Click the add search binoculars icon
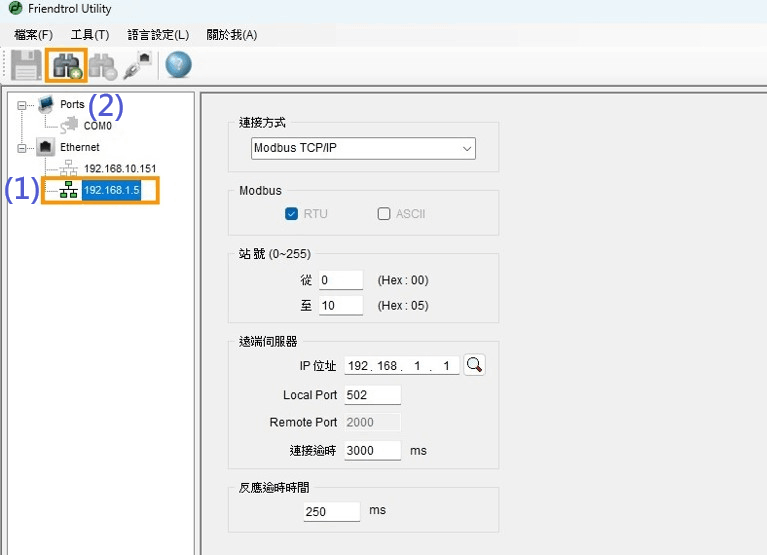The height and width of the screenshot is (555, 770). click(x=66, y=66)
